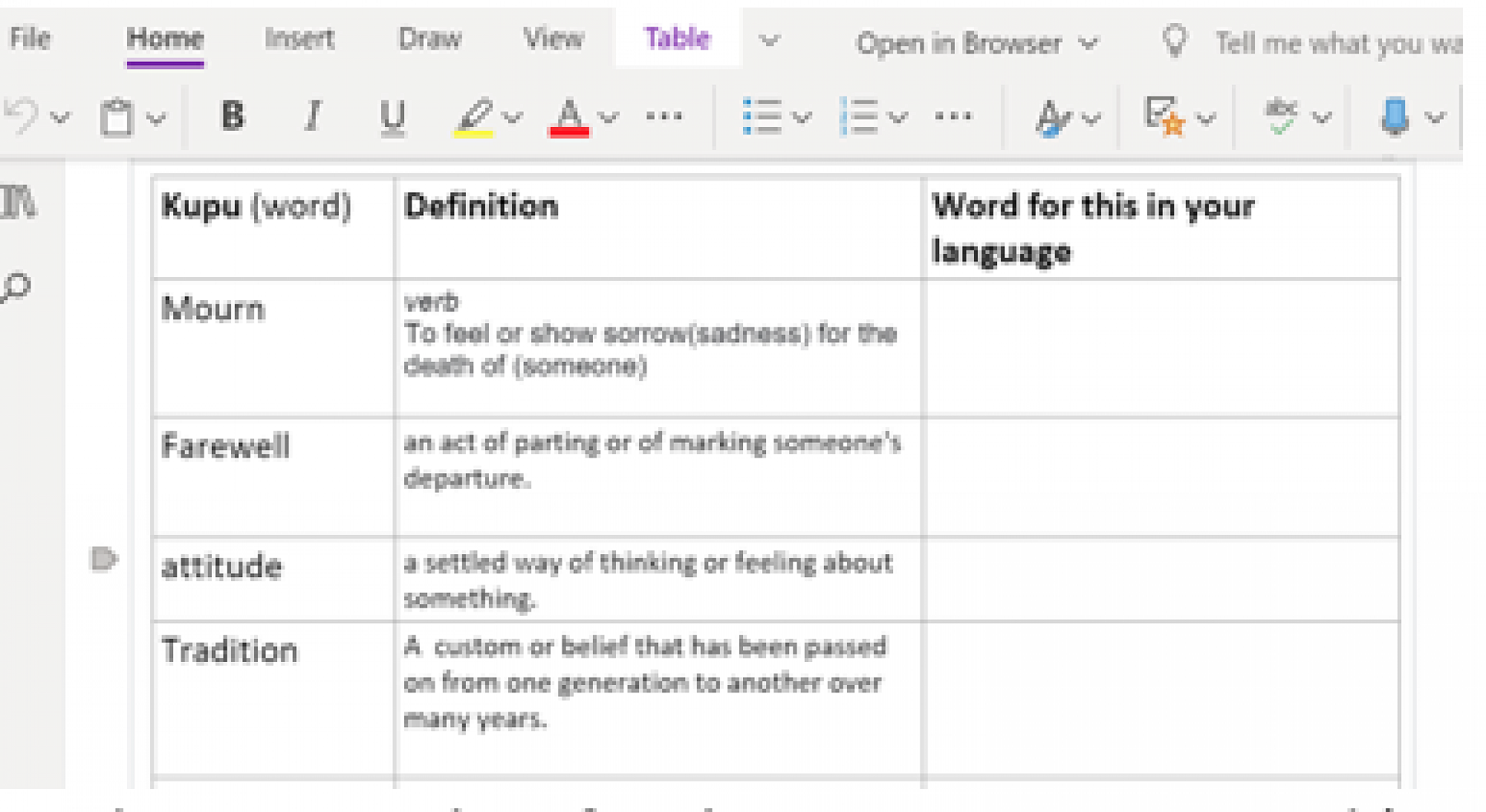1486x812 pixels.
Task: Open the paste options dropdown
Action: coord(156,117)
